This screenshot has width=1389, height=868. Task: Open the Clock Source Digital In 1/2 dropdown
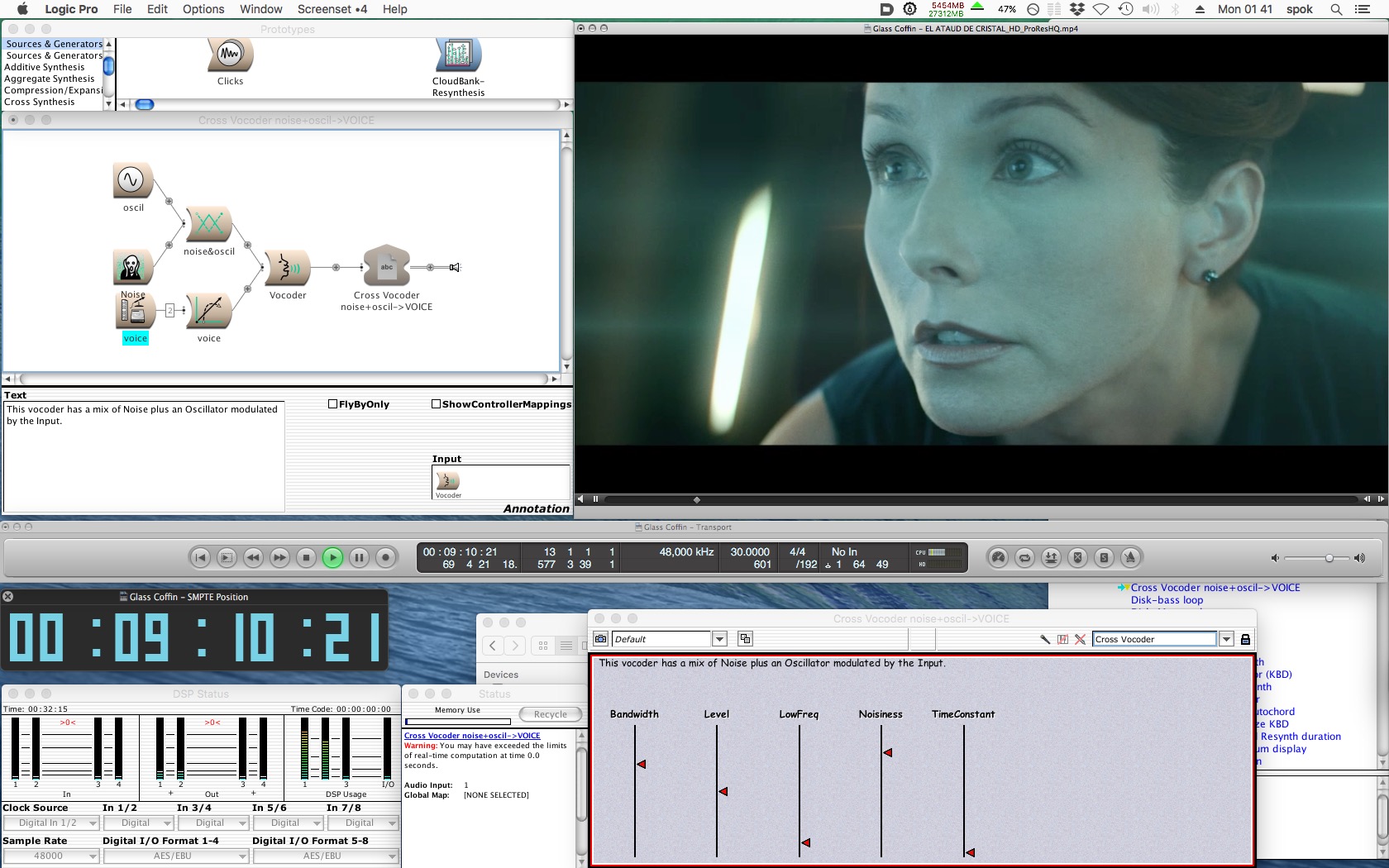(x=51, y=823)
